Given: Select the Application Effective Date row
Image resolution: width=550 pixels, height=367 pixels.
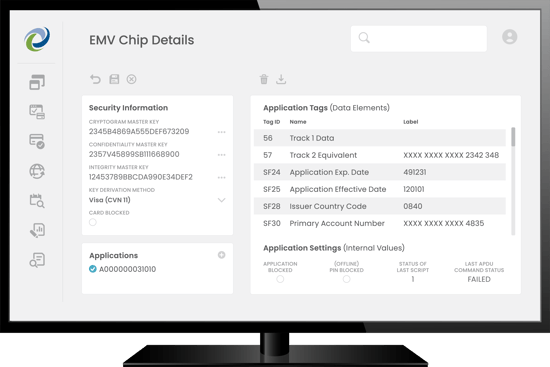Looking at the screenshot, I should [380, 189].
